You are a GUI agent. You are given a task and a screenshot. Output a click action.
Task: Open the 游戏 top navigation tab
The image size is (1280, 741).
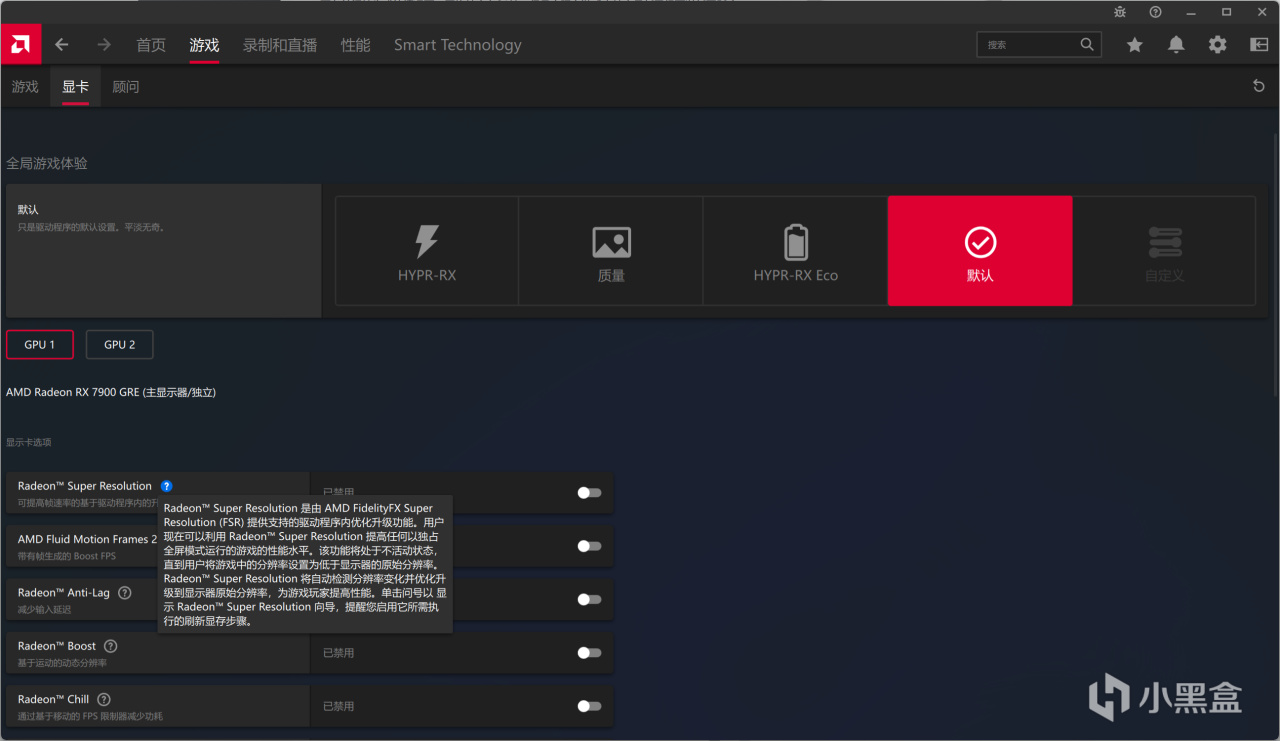coord(204,45)
